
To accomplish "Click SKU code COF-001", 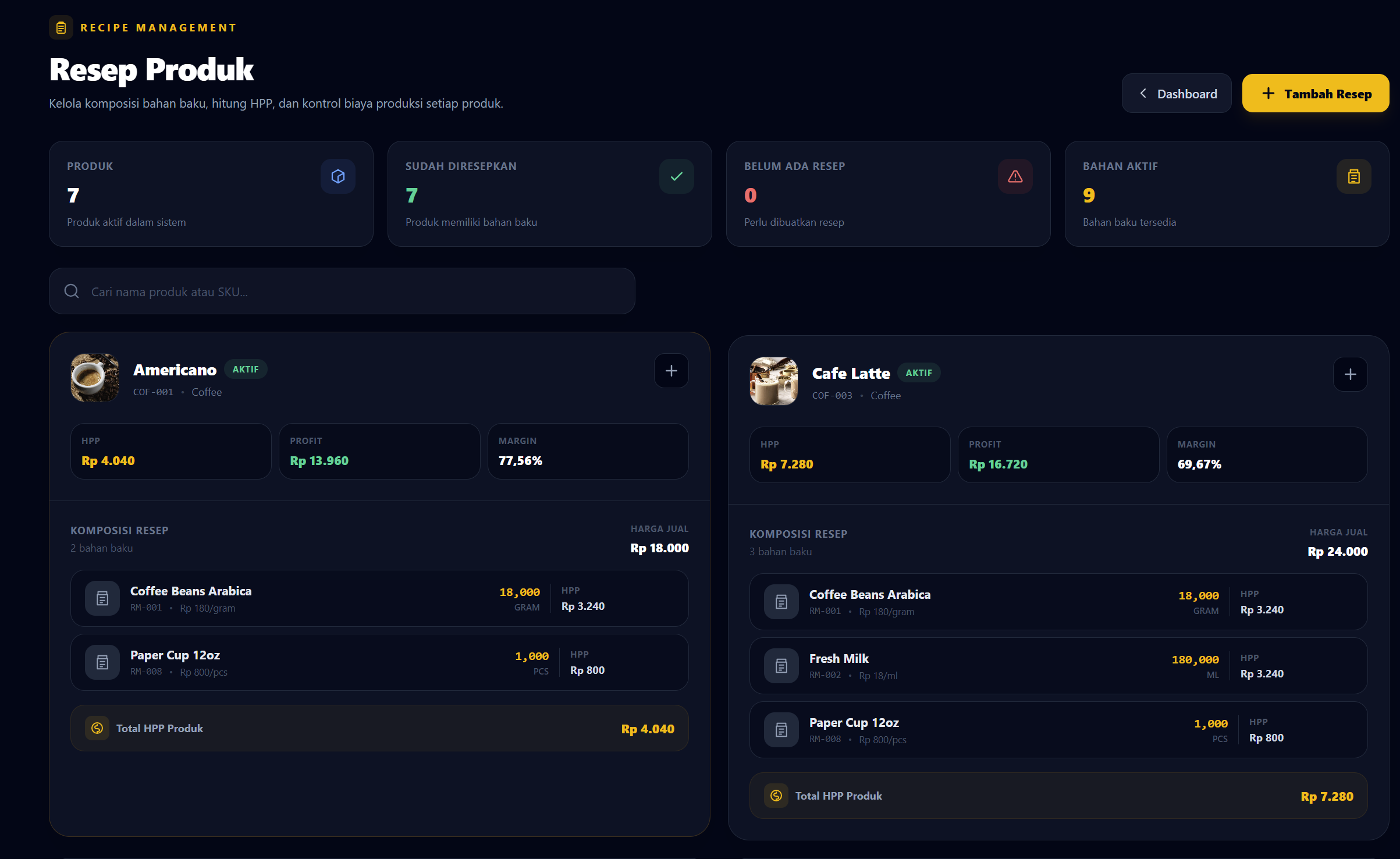I will pyautogui.click(x=154, y=392).
